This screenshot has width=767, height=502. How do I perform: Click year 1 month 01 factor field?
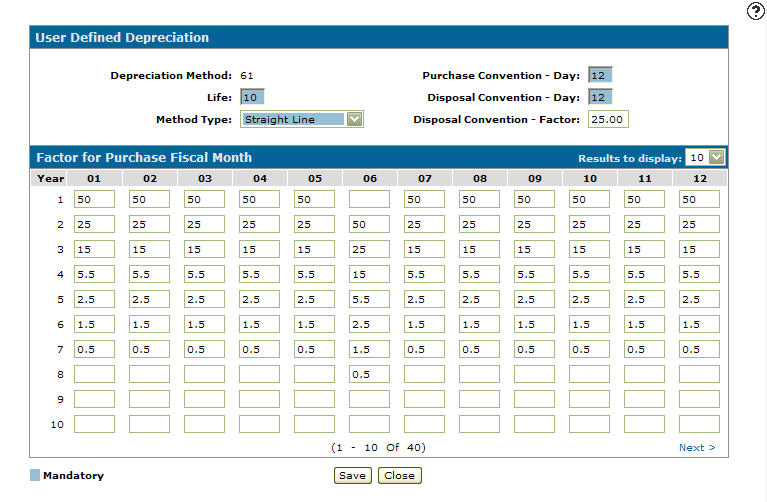coord(94,199)
